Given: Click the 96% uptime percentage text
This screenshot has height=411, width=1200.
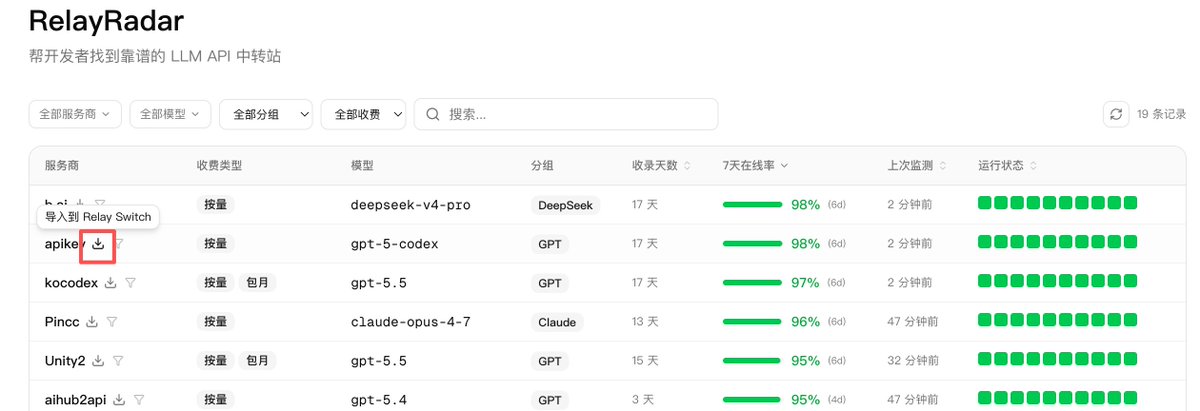Looking at the screenshot, I should click(805, 322).
